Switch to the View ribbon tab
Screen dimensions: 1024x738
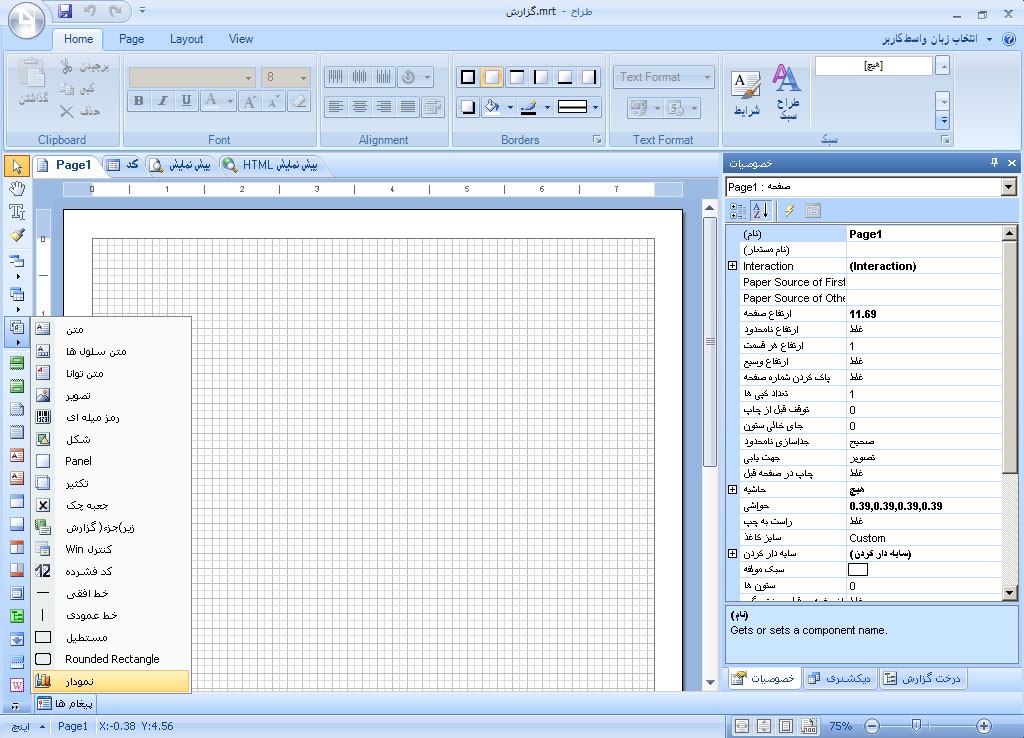(x=240, y=39)
